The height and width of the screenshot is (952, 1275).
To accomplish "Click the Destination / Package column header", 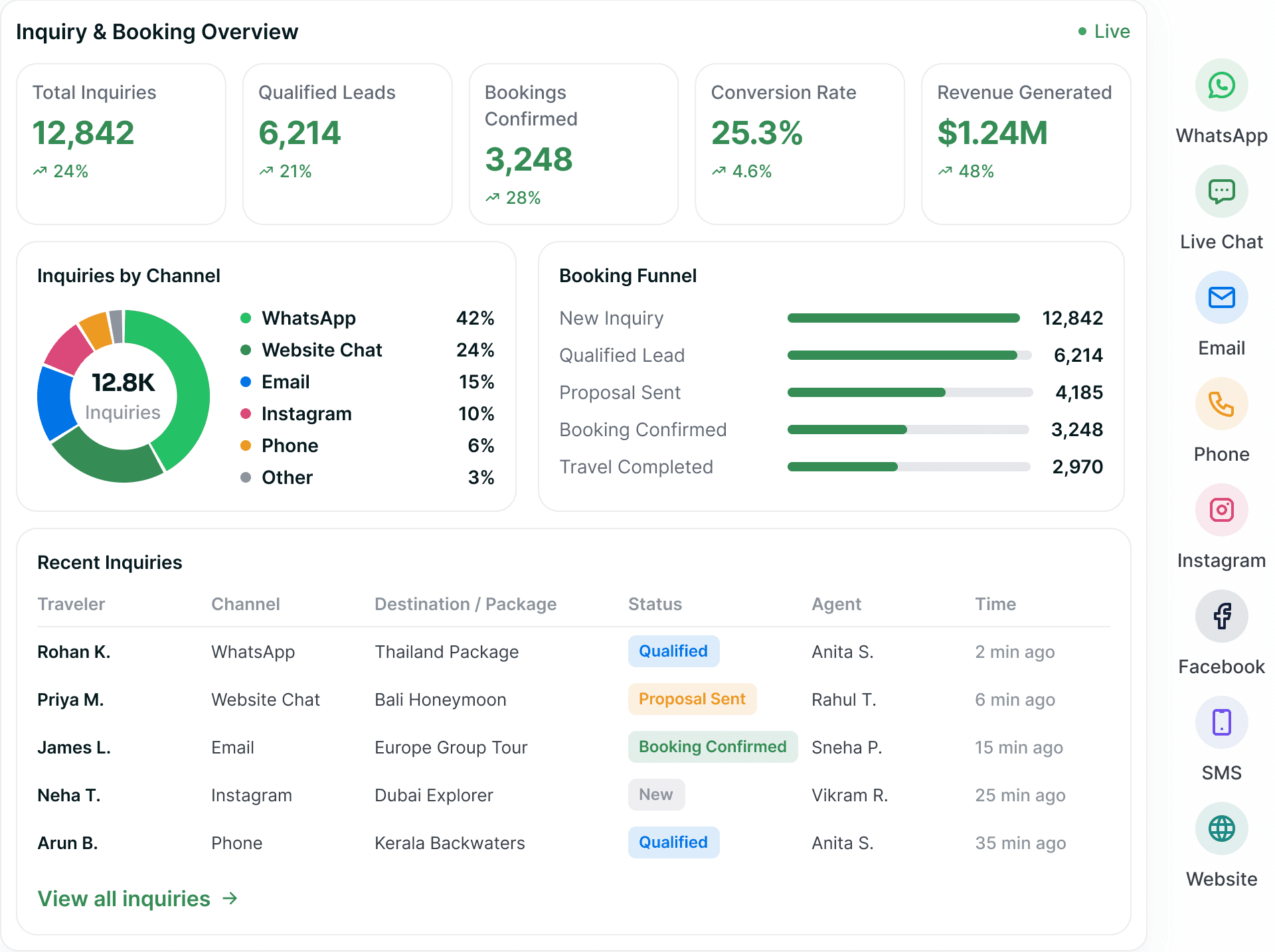I will coord(466,604).
